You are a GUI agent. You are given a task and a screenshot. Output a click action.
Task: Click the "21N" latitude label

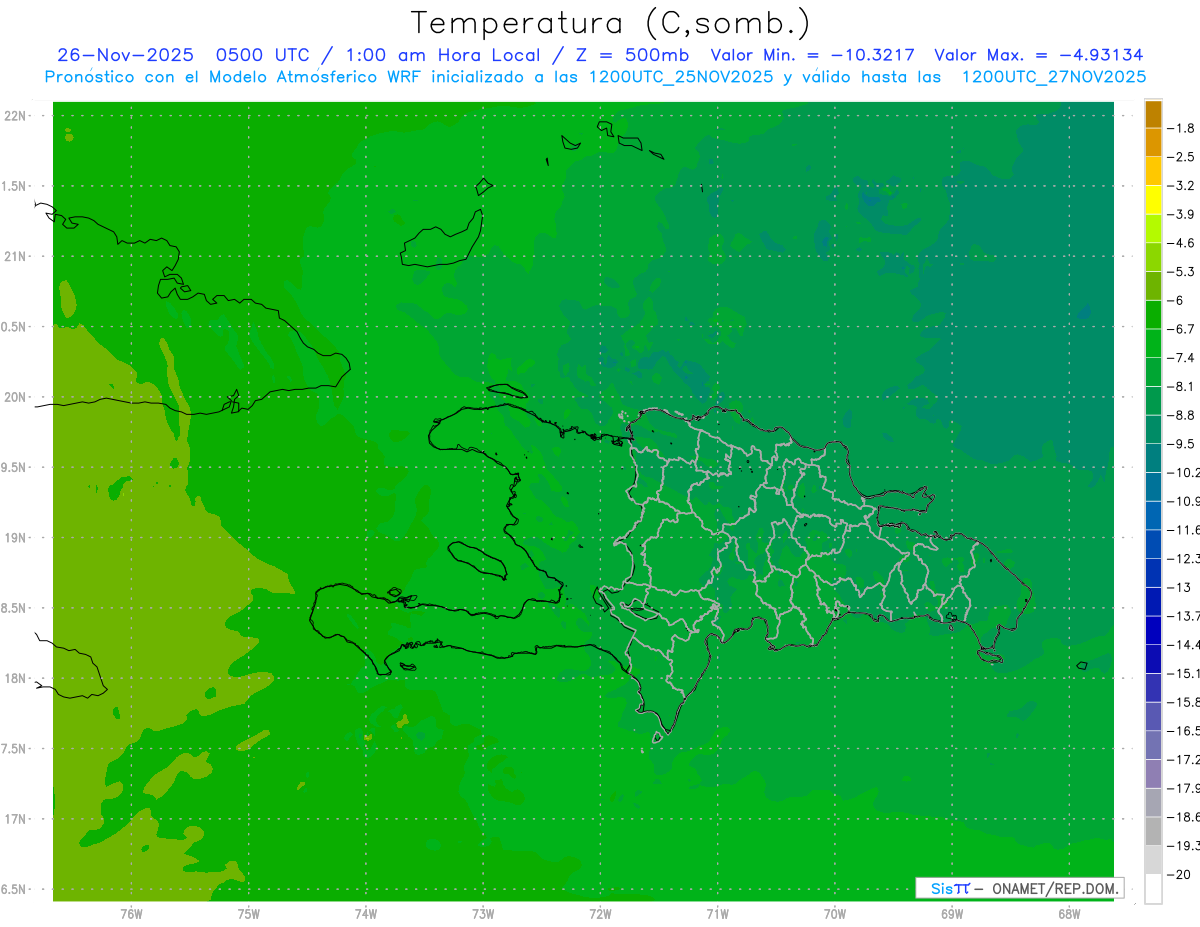click(x=15, y=257)
